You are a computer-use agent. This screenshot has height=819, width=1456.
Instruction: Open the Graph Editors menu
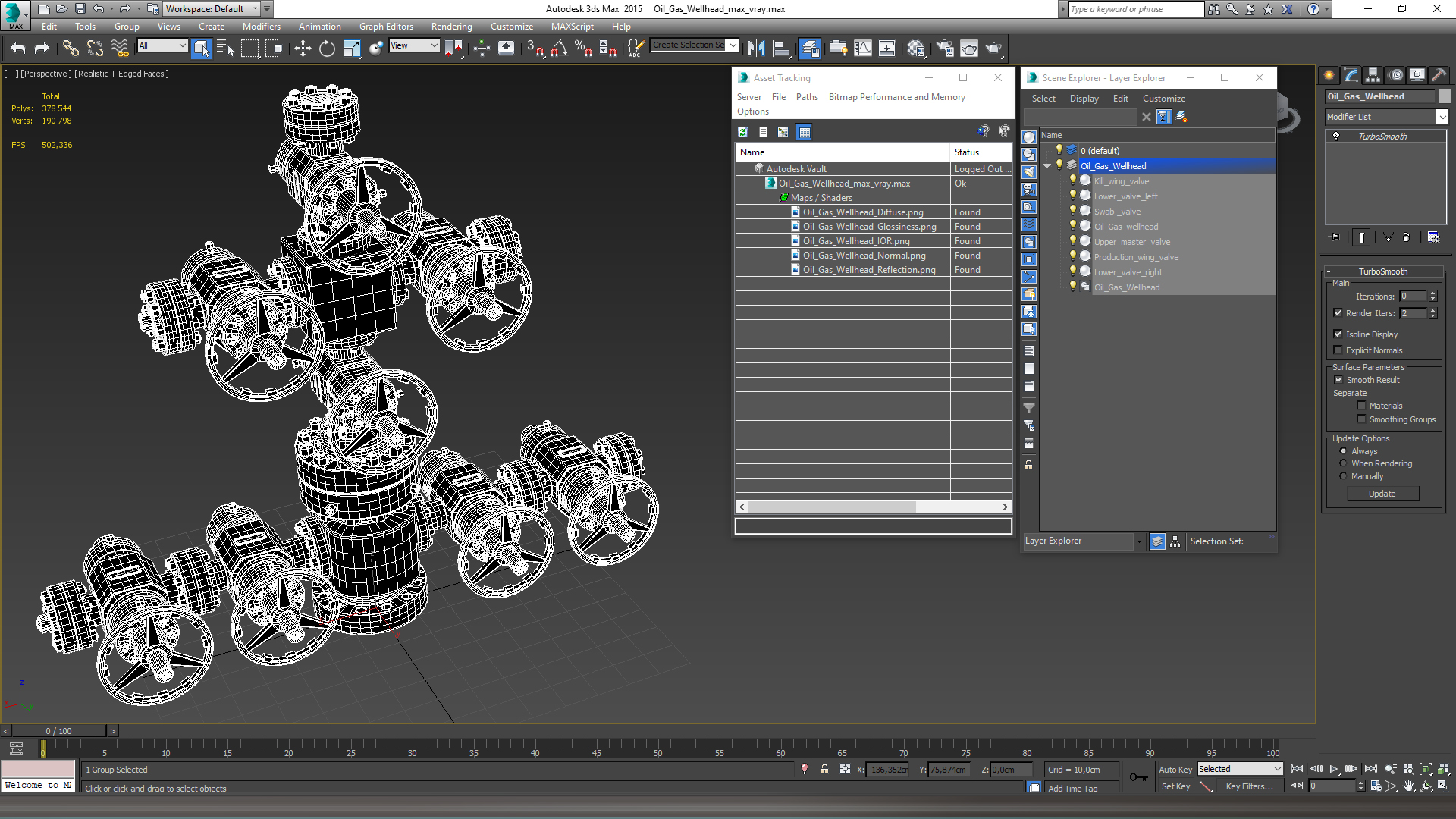[x=386, y=27]
